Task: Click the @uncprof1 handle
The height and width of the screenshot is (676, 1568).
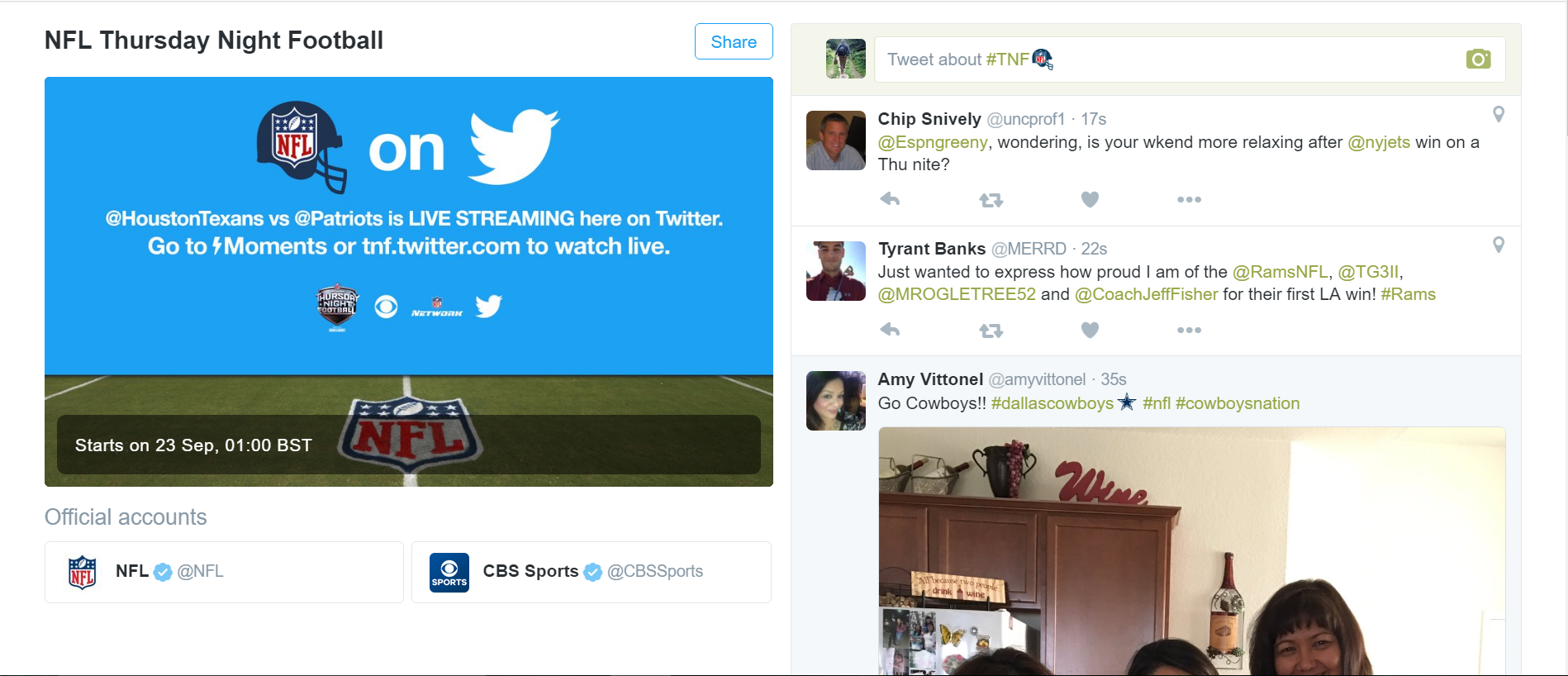Action: coord(1026,119)
